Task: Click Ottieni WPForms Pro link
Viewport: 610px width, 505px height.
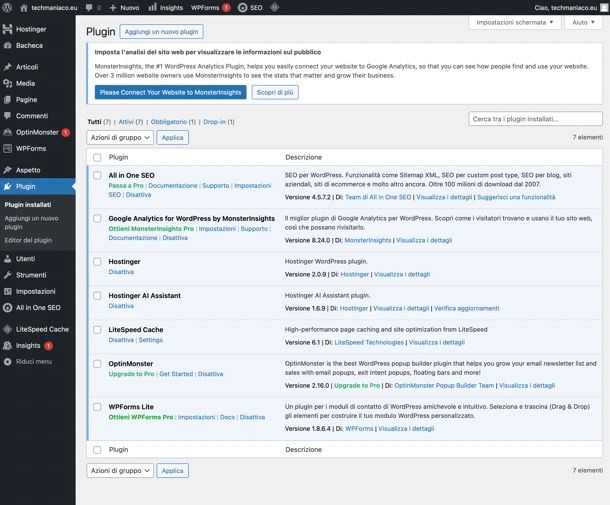Action: coord(141,417)
